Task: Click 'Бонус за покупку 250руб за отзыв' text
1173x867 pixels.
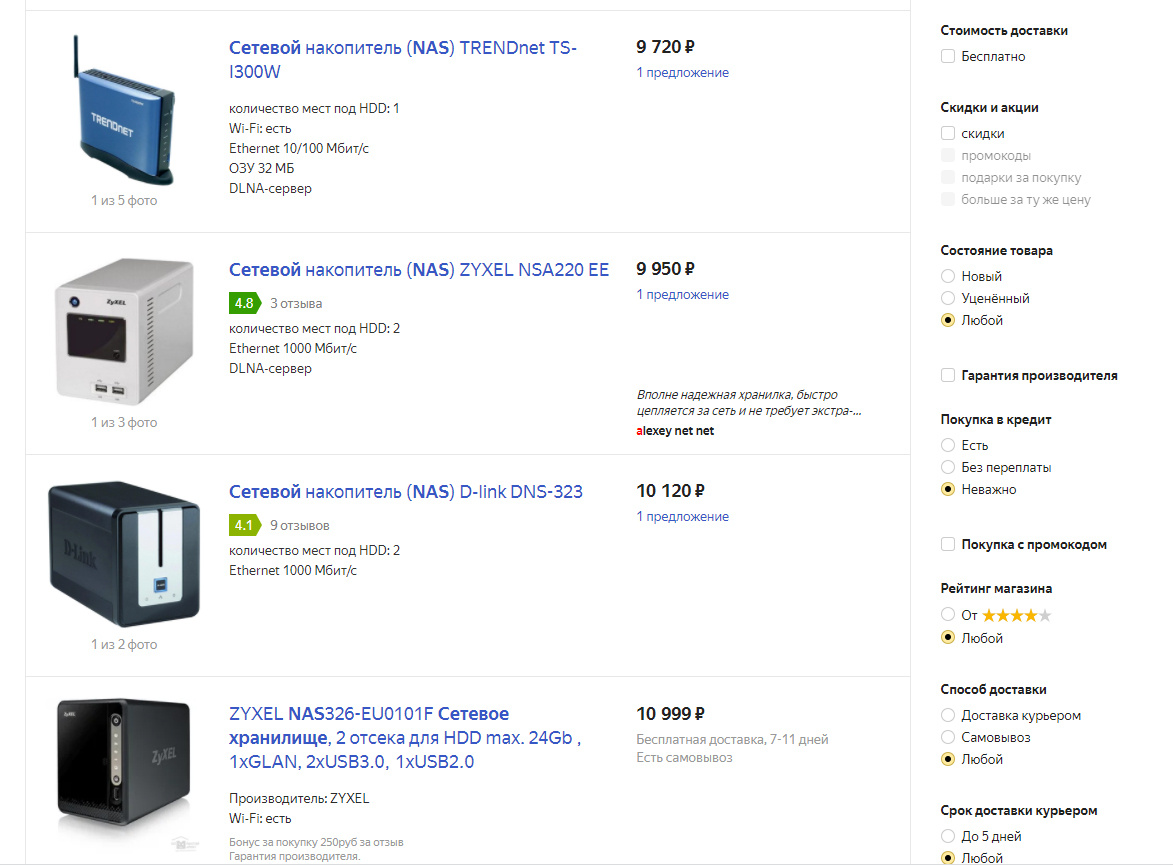Action: pyautogui.click(x=316, y=842)
